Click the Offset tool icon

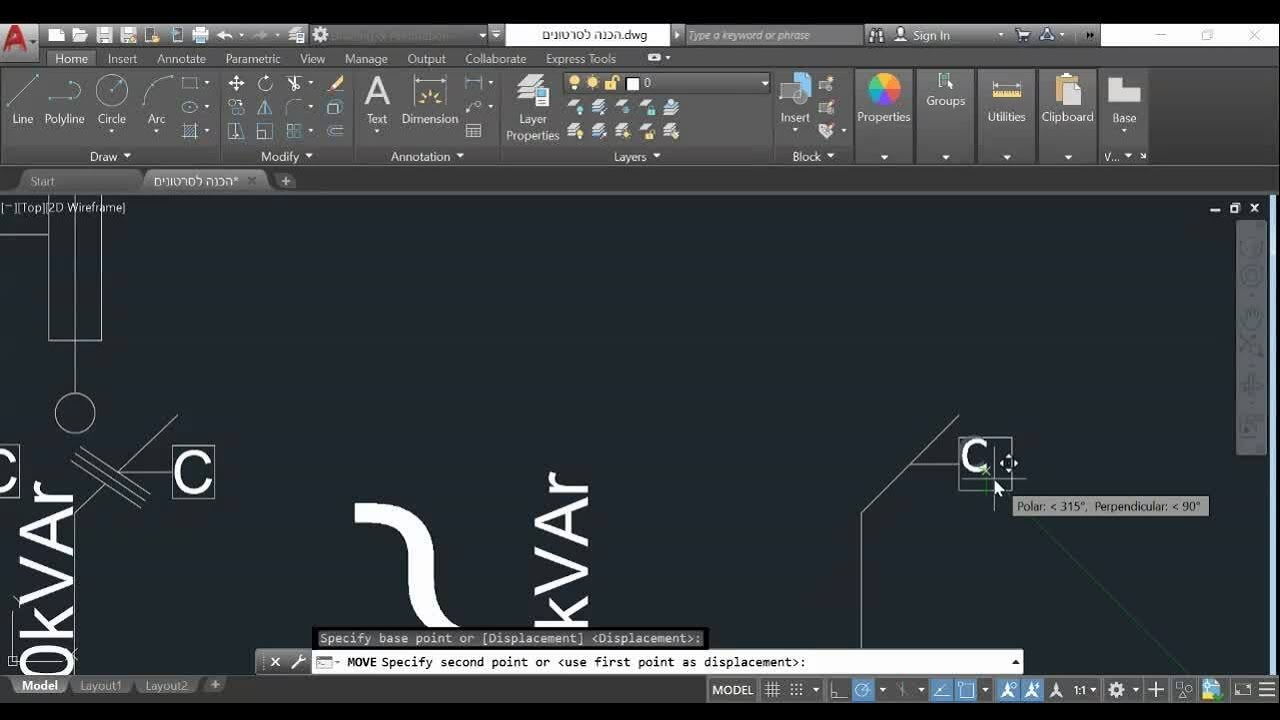[336, 131]
